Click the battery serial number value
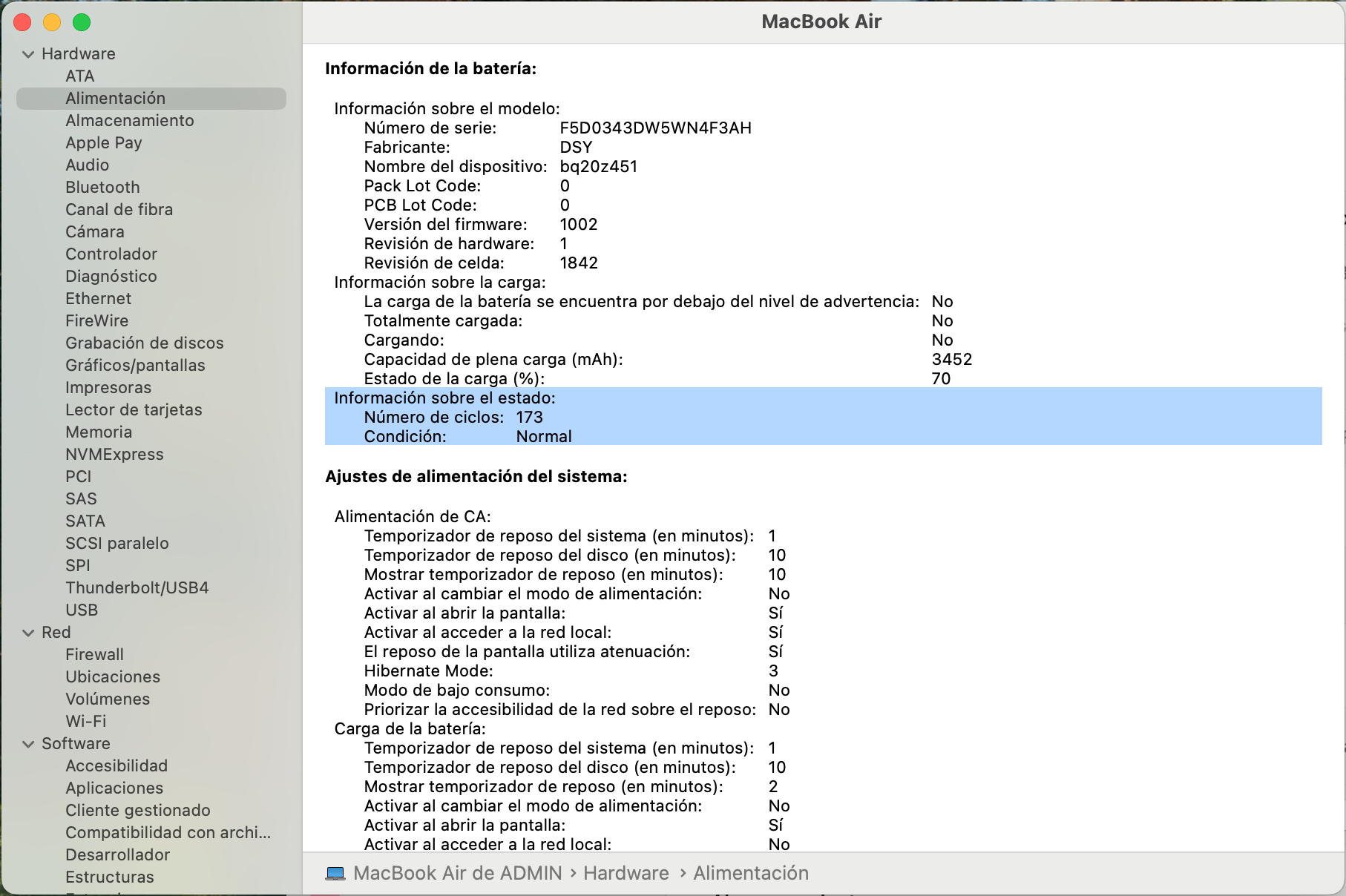Screen dimensions: 1346x896 click(655, 128)
